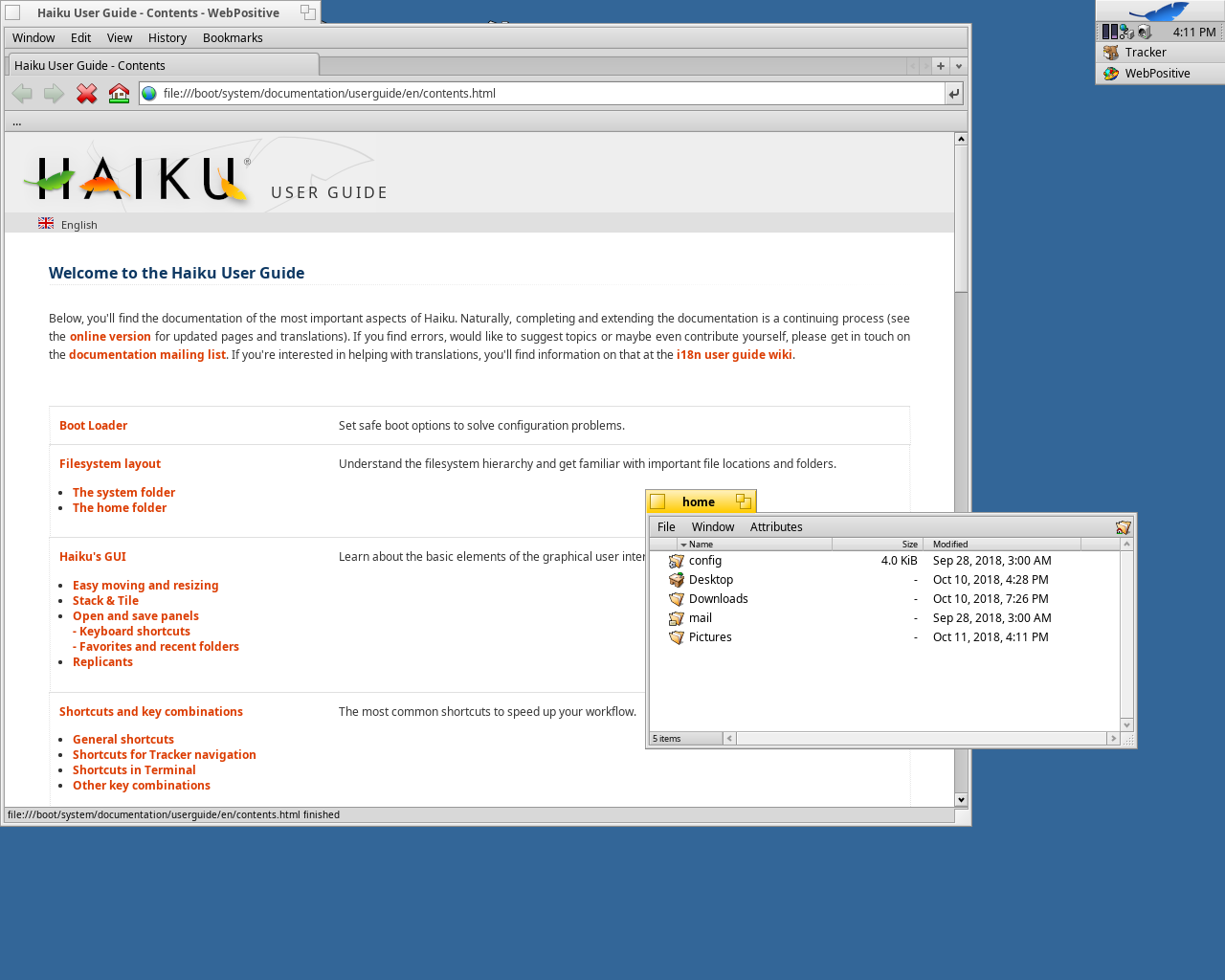Open the Bookmarks menu
Viewport: 1225px width, 980px height.
click(x=233, y=38)
